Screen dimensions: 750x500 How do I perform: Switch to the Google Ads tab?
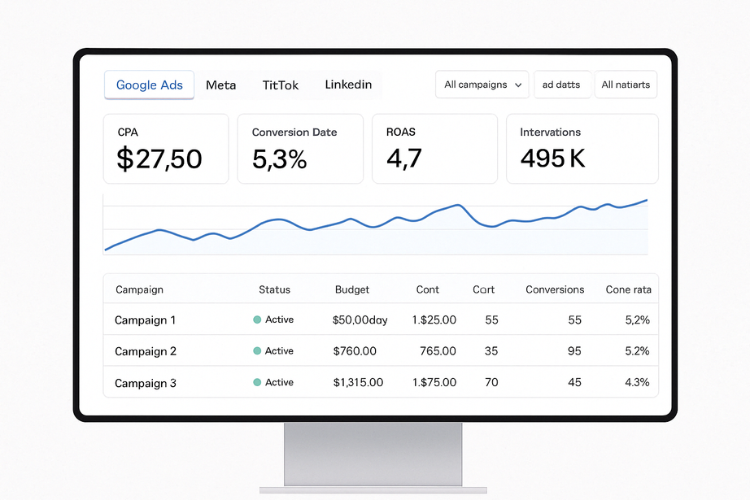pyautogui.click(x=149, y=85)
